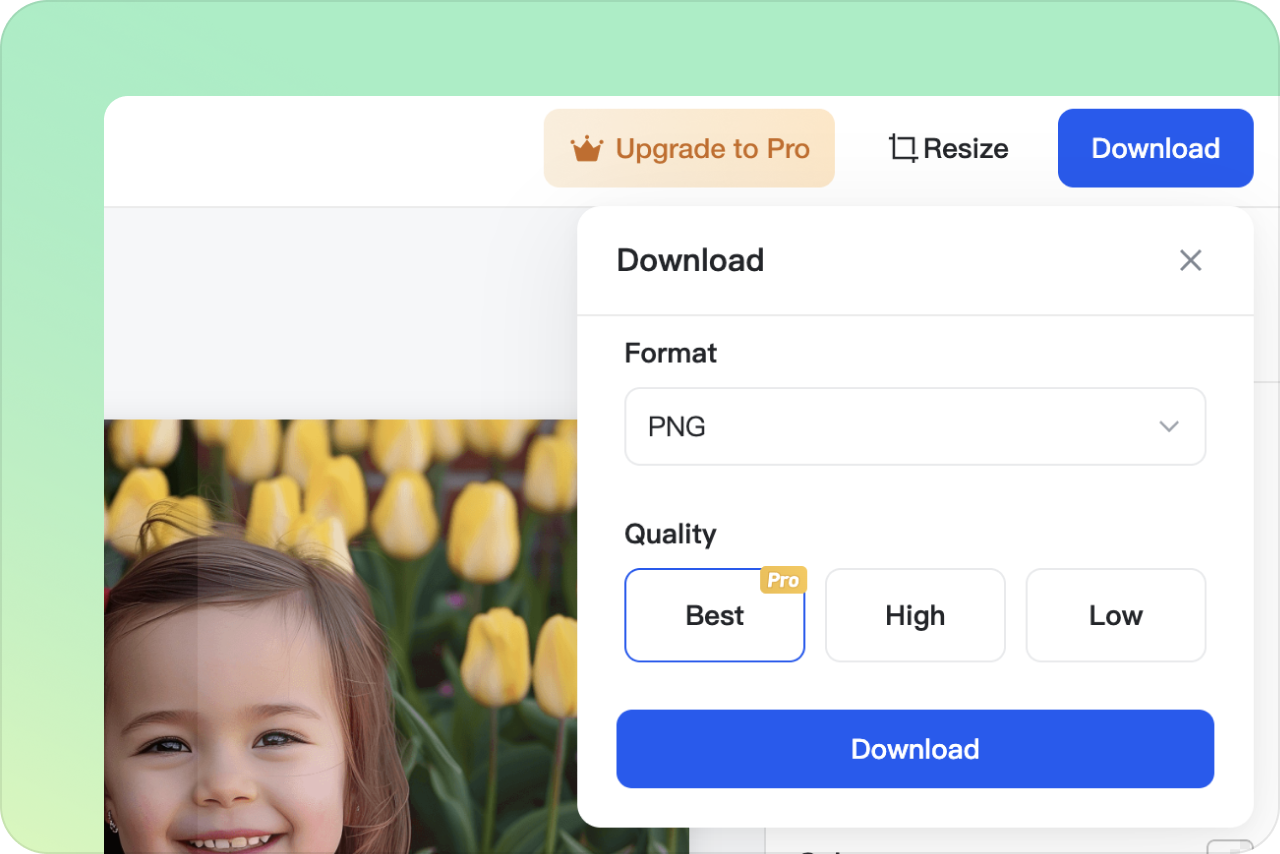Expand format list using the chevron arrow
Viewport: 1280px width, 854px height.
pyautogui.click(x=1168, y=427)
